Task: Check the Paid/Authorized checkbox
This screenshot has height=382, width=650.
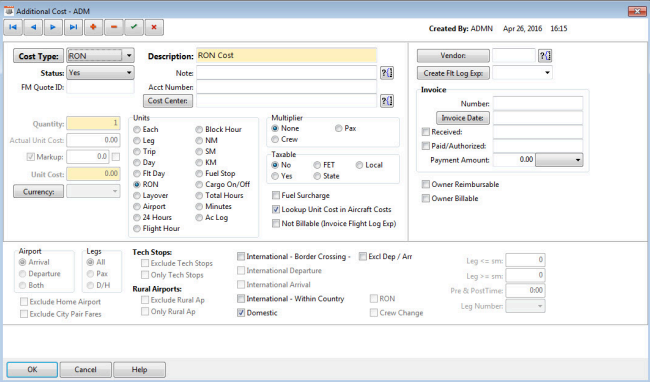Action: point(425,146)
